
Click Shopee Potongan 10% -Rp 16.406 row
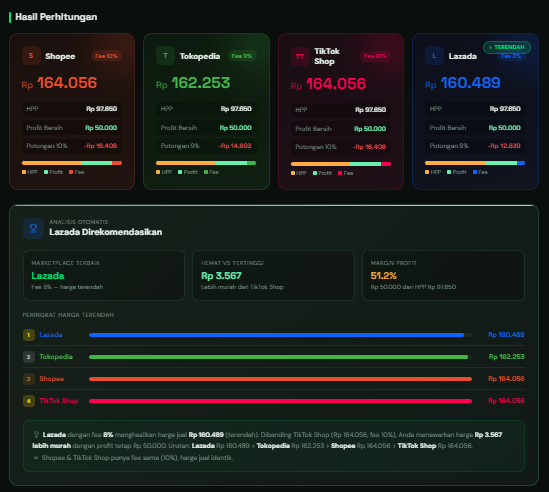(72, 146)
